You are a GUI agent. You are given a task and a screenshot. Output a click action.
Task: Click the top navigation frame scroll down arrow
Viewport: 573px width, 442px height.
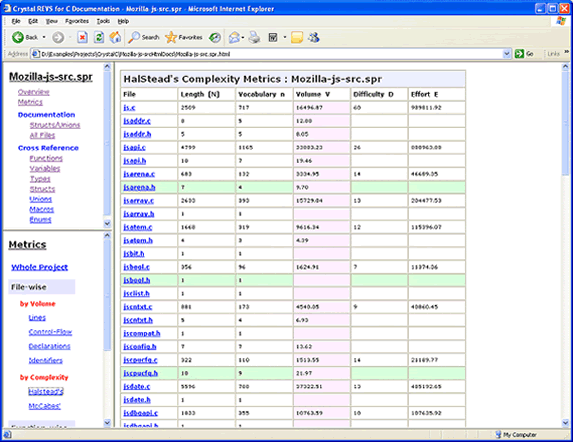[x=107, y=223]
